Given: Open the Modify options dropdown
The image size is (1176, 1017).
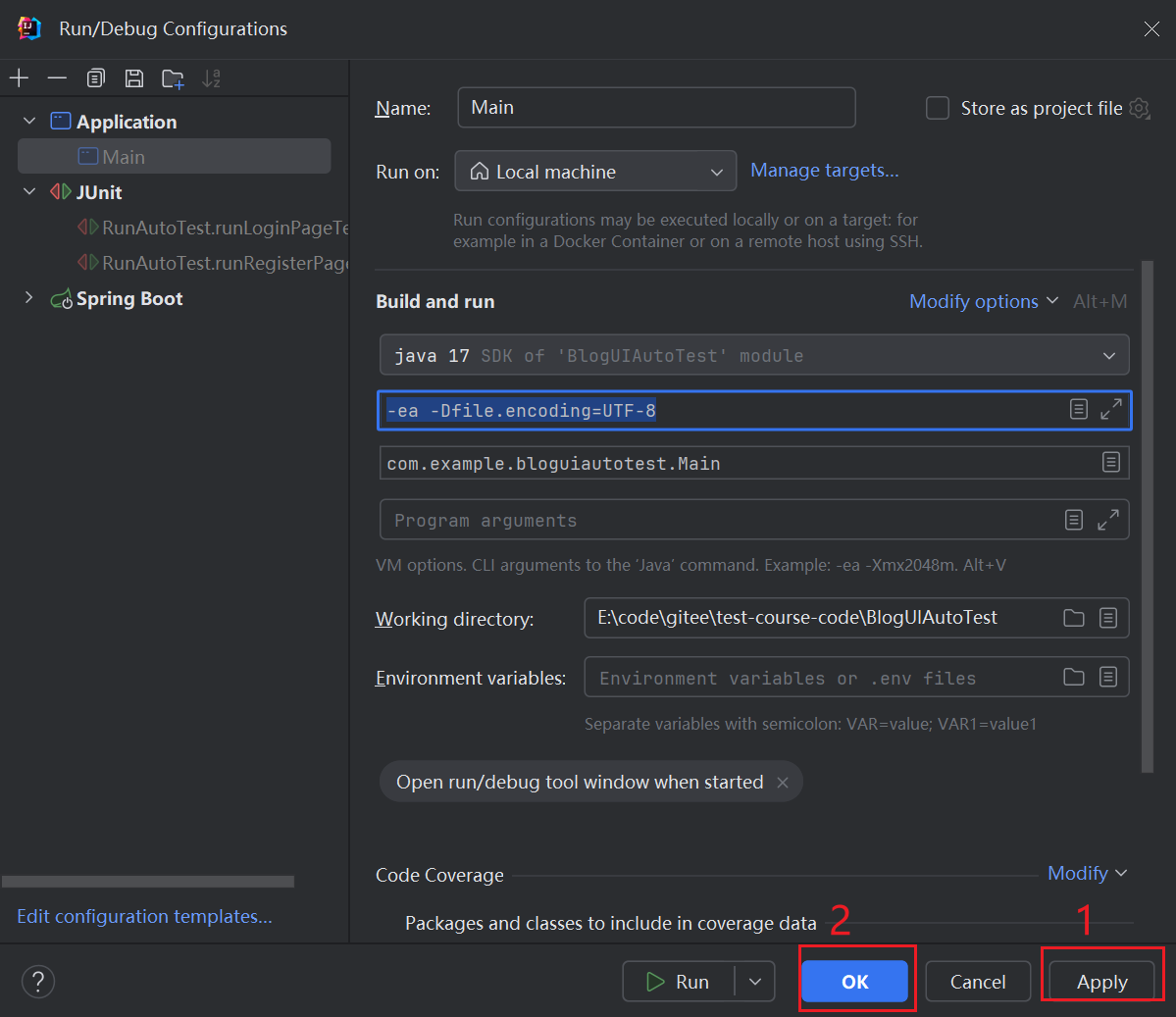Looking at the screenshot, I should coord(984,301).
